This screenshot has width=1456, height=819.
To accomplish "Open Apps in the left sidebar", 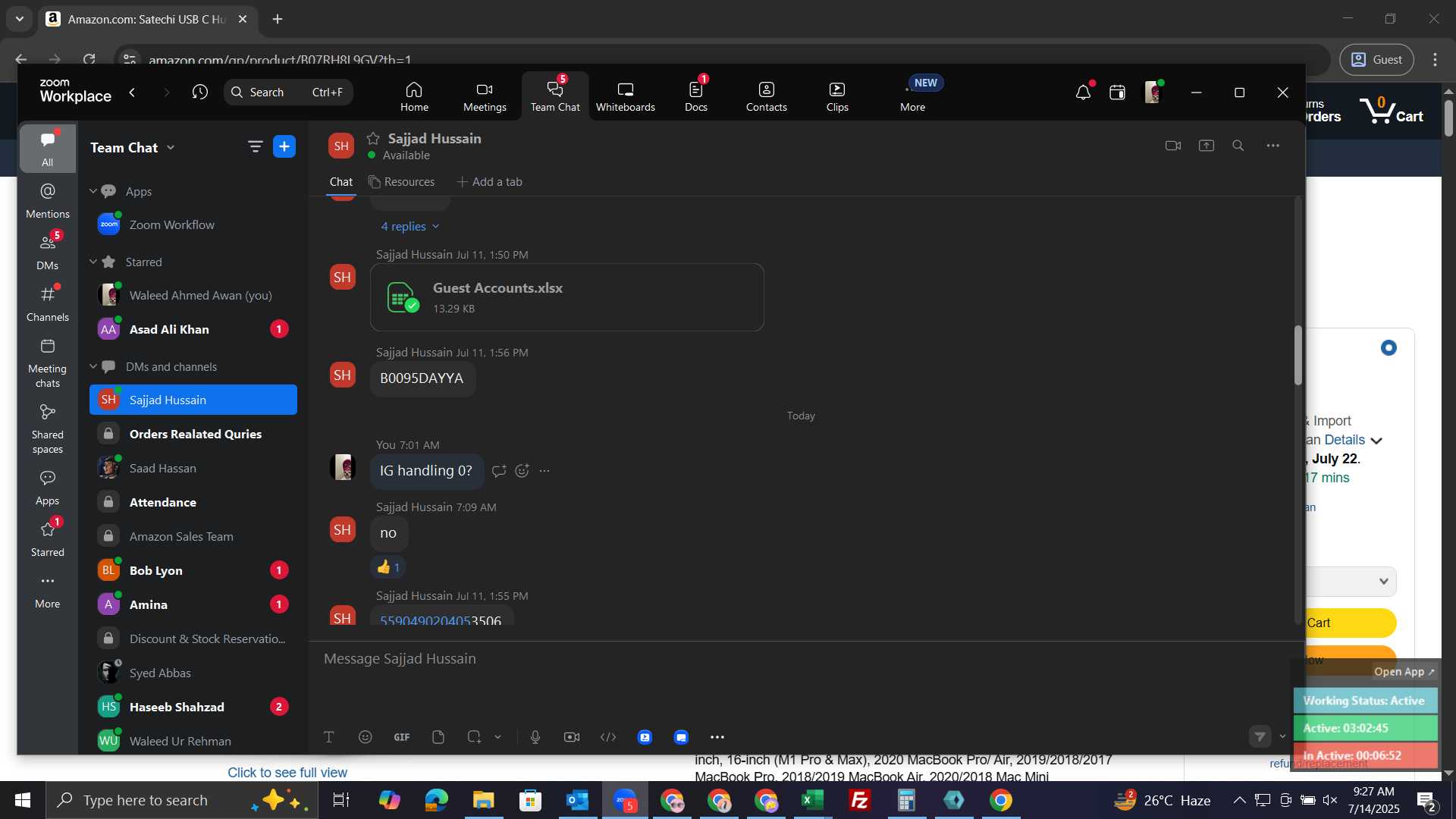I will tap(47, 488).
